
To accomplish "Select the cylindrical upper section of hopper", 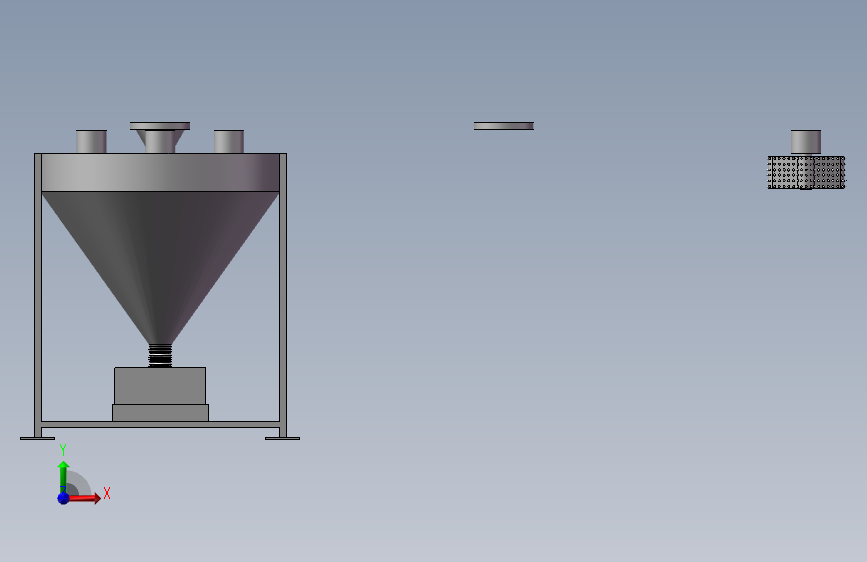I will click(x=160, y=173).
